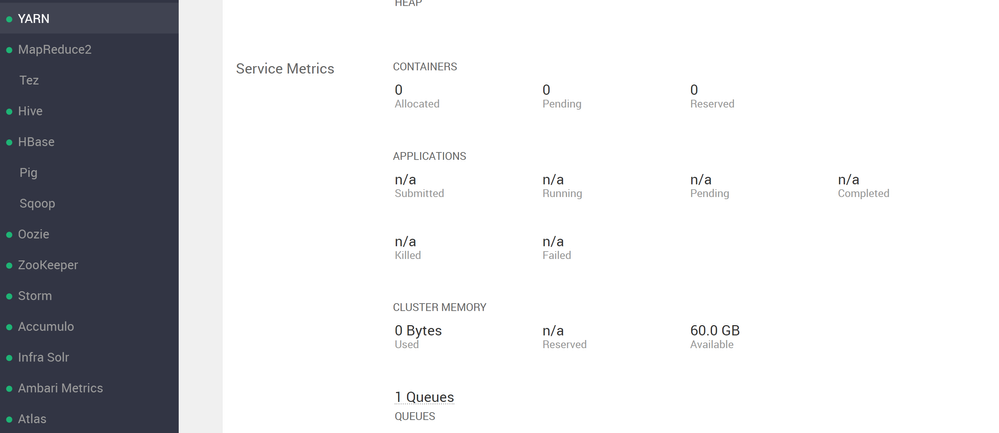Click the Oozie service status dot
The width and height of the screenshot is (999, 433).
coord(9,235)
